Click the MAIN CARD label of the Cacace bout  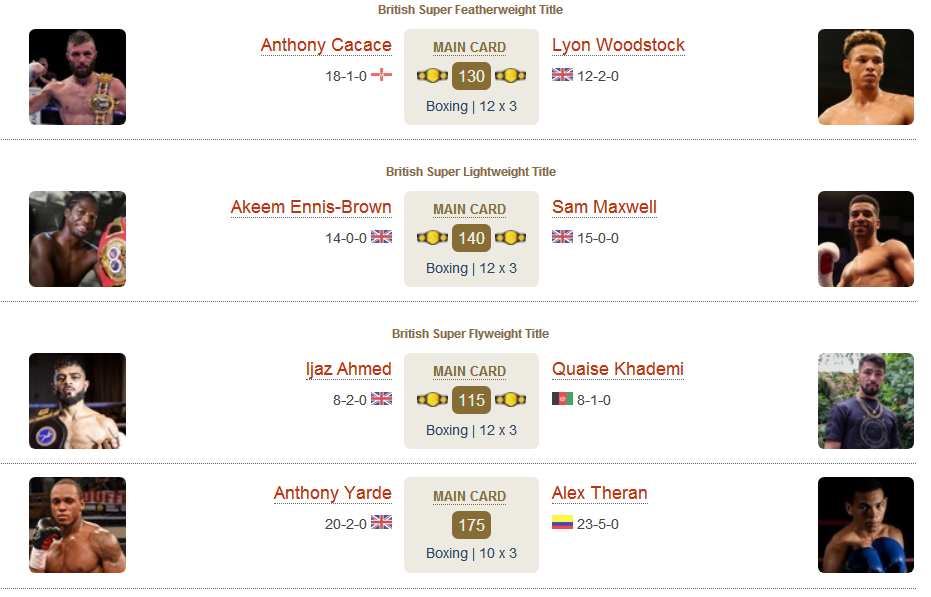tap(470, 48)
